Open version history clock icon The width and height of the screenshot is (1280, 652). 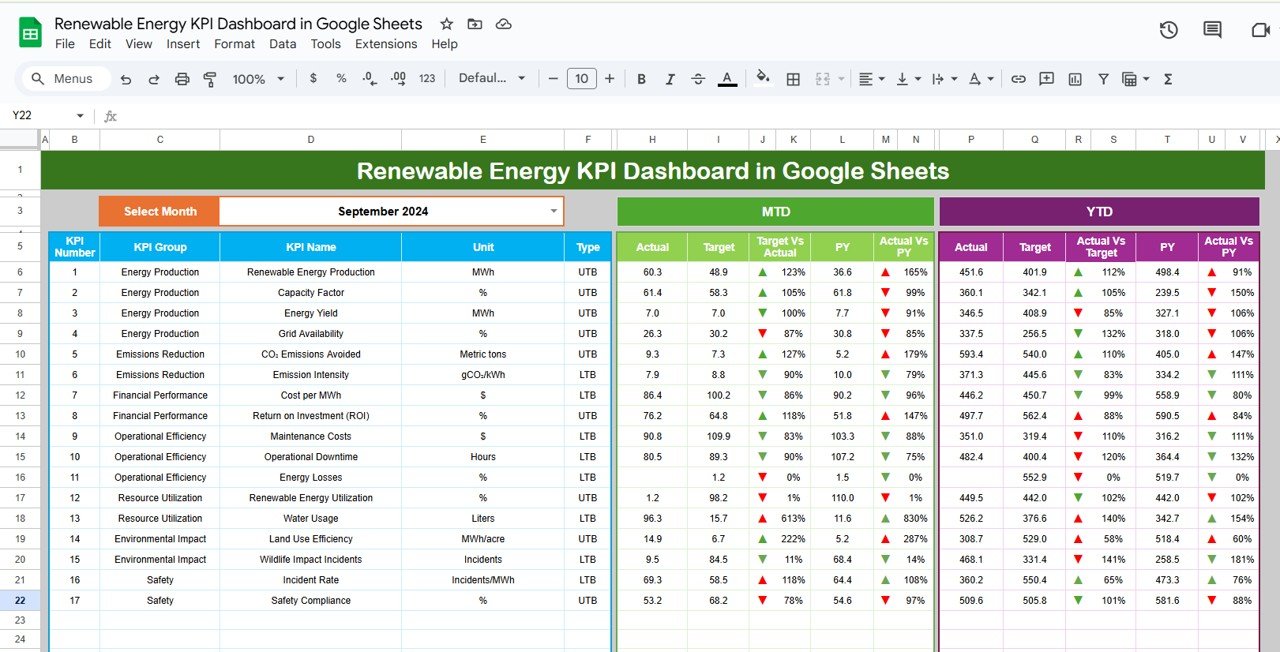tap(1168, 30)
